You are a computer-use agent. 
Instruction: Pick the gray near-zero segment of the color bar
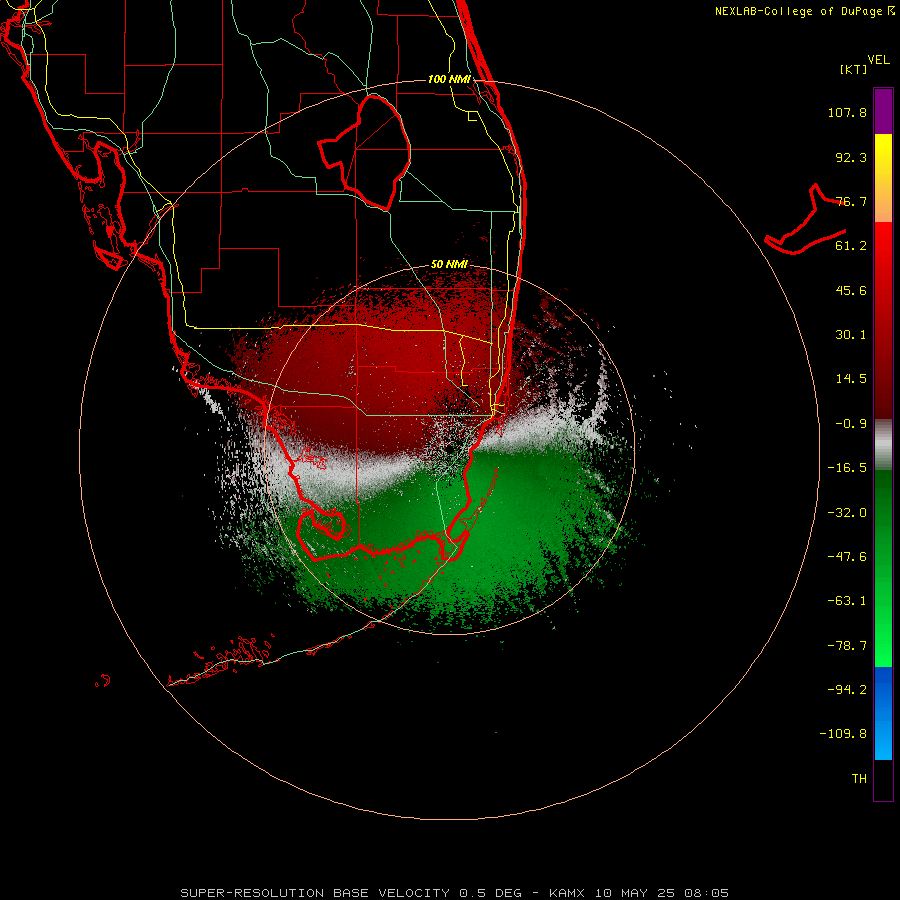coord(883,445)
